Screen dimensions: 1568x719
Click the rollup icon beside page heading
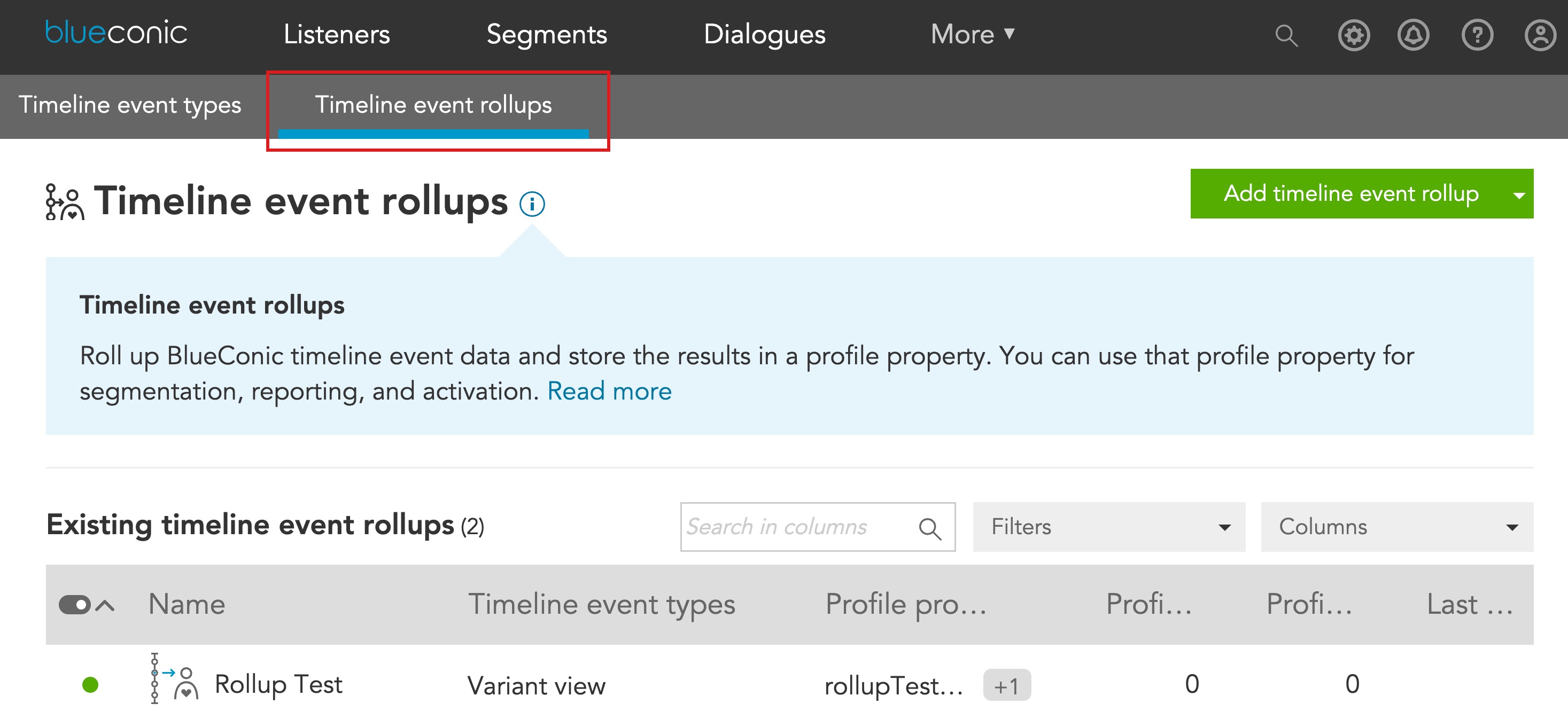65,202
